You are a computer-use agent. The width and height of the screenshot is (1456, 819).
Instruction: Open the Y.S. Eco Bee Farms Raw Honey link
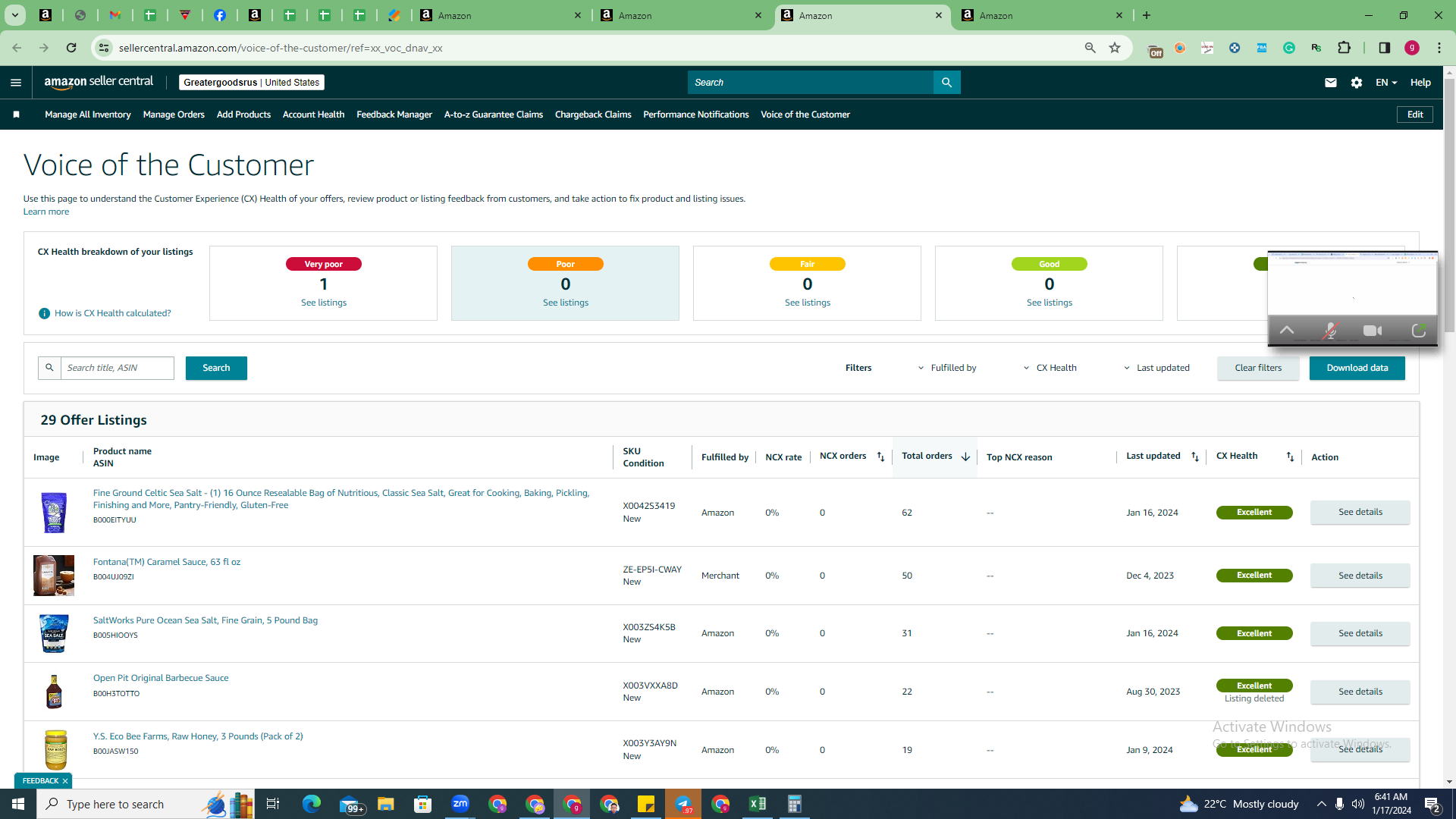[198, 736]
